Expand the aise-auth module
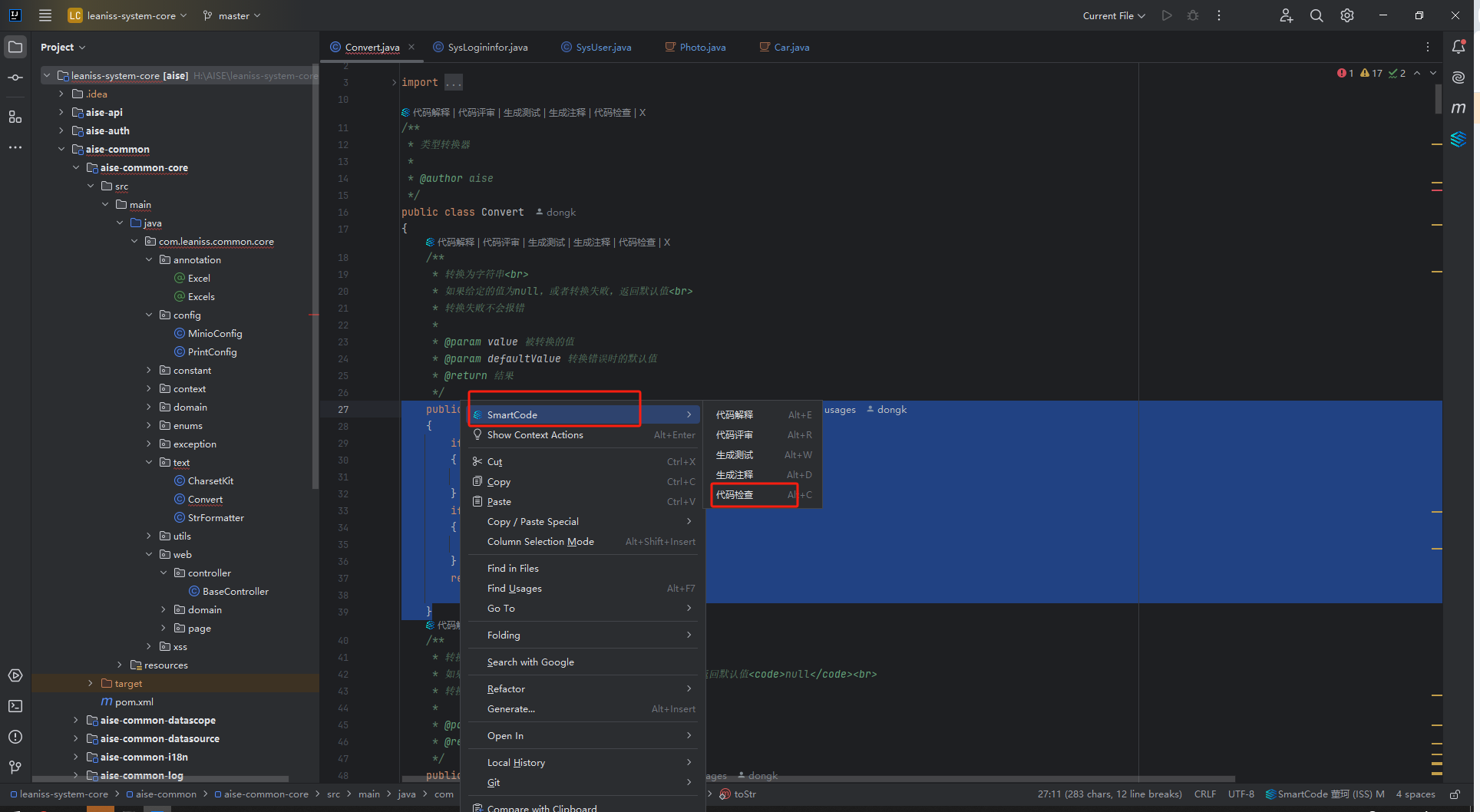 click(x=61, y=130)
